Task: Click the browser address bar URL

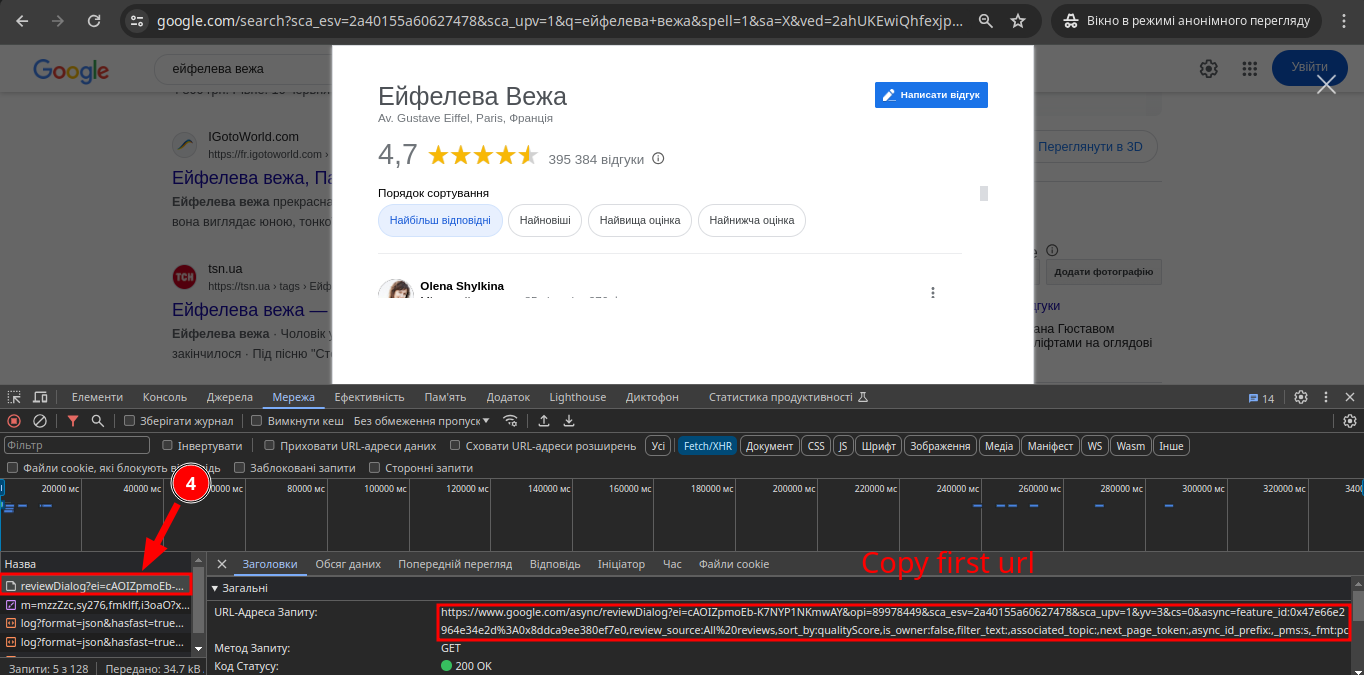Action: point(561,20)
